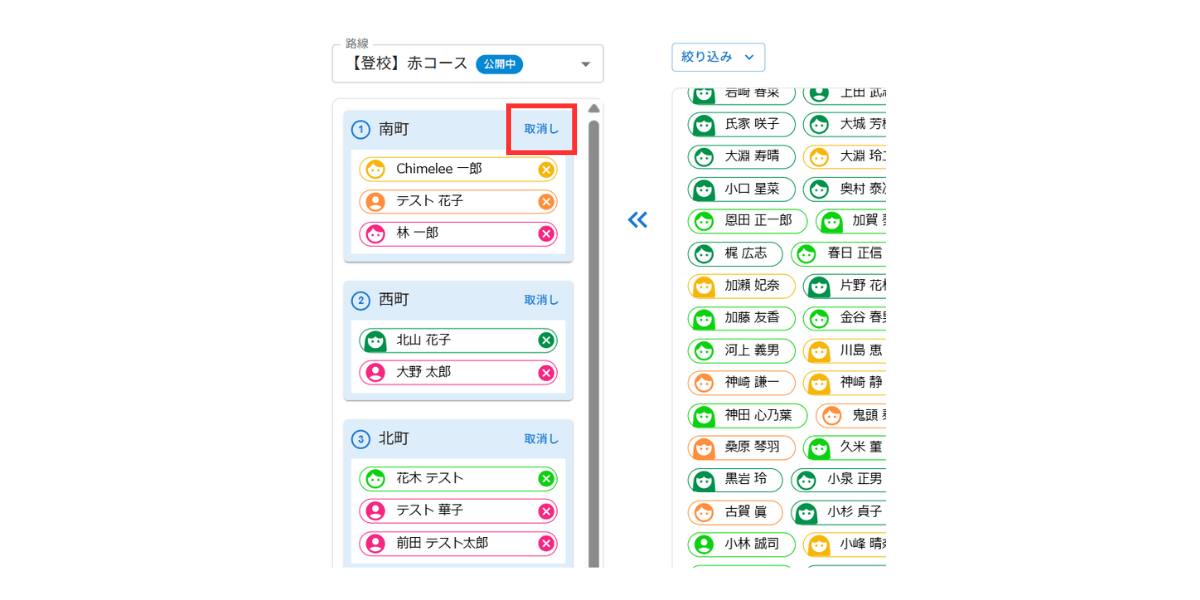Remove 北山 花子 from the 西町 stop
1200x600 pixels.
546,339
